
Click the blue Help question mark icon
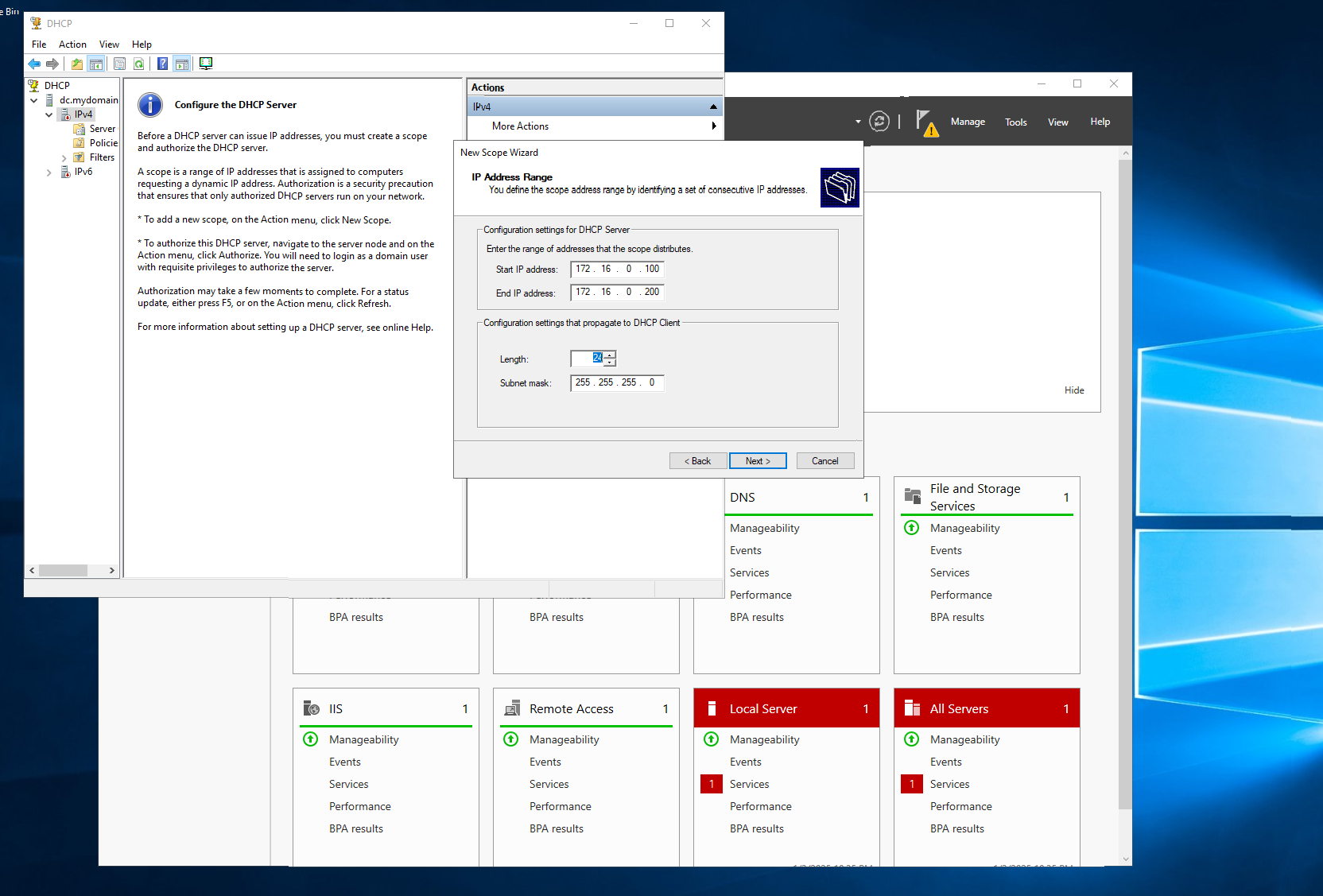pyautogui.click(x=162, y=64)
